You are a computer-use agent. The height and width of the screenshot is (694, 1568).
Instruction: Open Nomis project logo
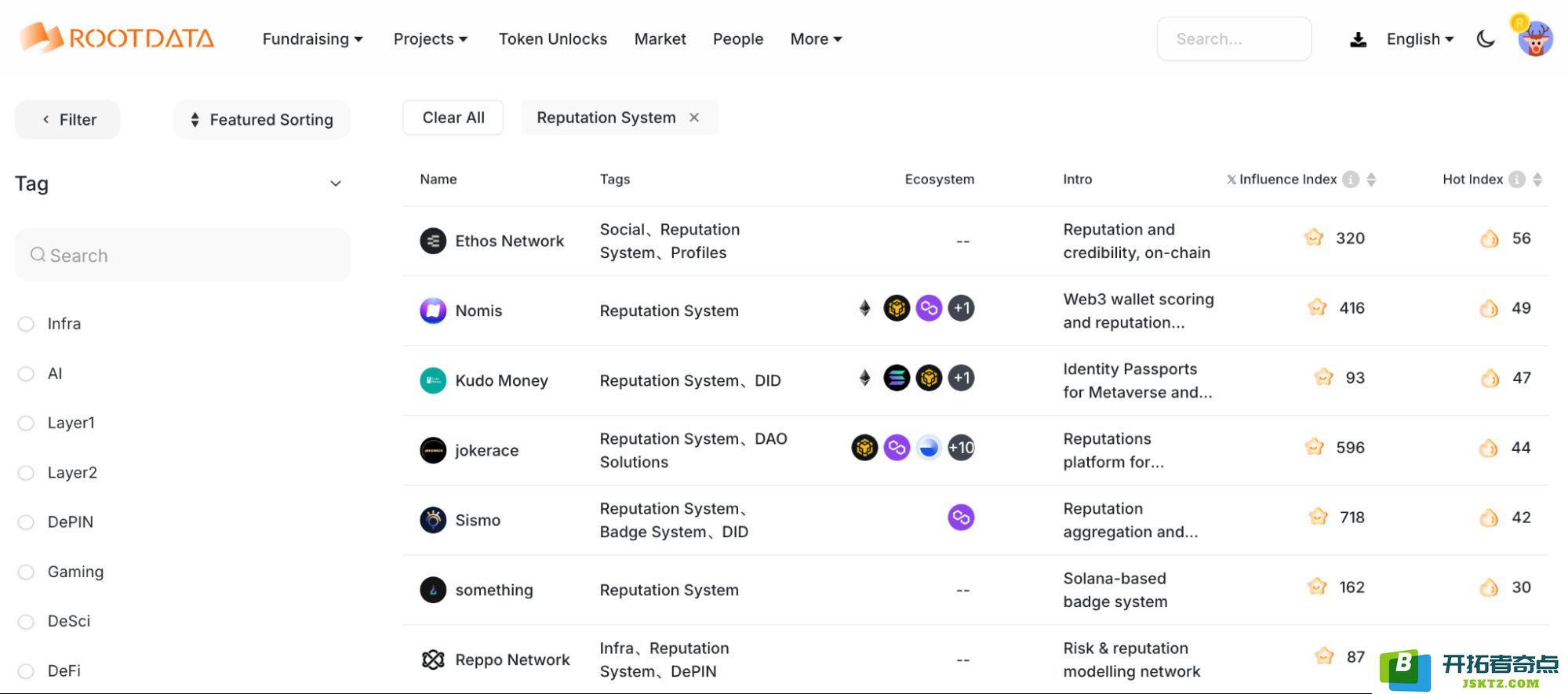point(433,311)
